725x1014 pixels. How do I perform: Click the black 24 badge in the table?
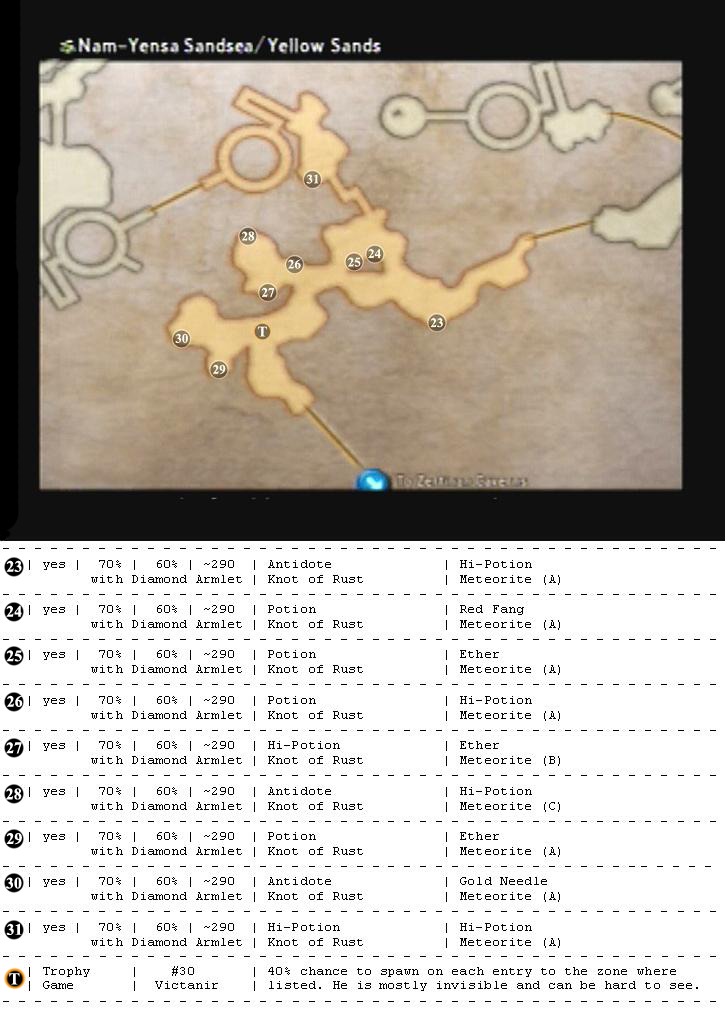point(14,612)
